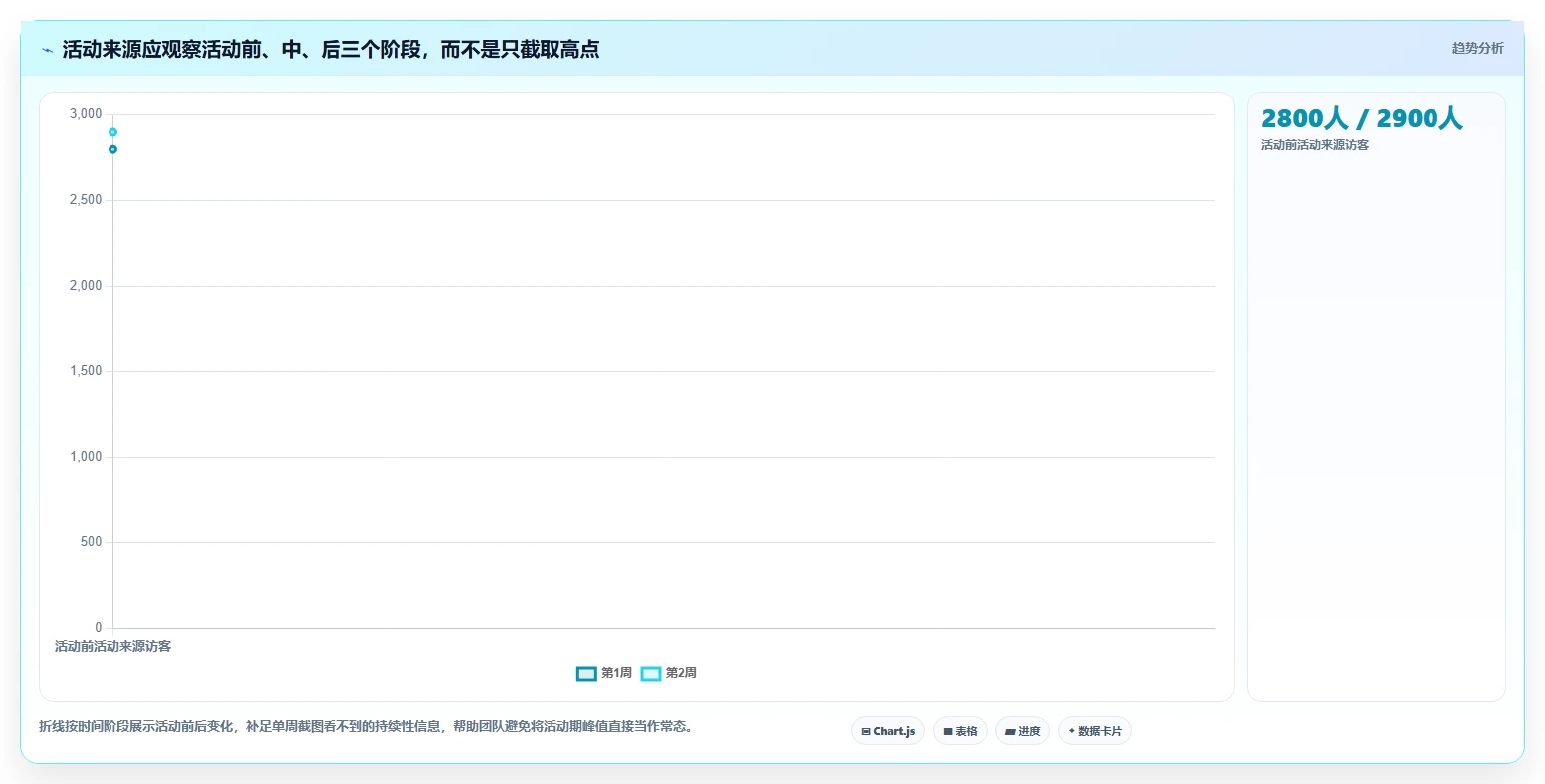Image resolution: width=1545 pixels, height=784 pixels.
Task: Toggle the 第2周 legend item
Action: (x=669, y=673)
